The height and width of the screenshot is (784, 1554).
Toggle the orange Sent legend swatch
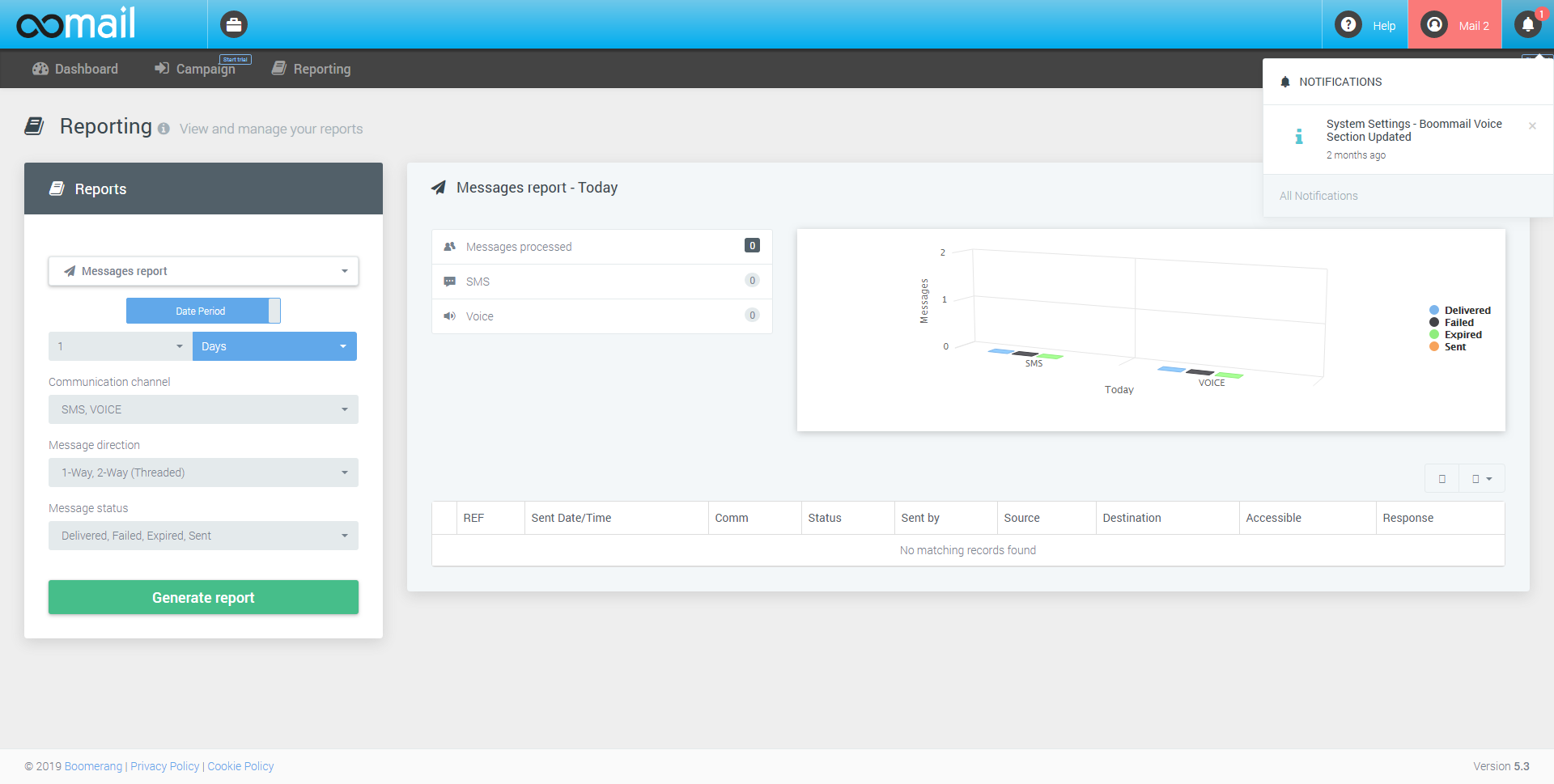click(x=1434, y=347)
